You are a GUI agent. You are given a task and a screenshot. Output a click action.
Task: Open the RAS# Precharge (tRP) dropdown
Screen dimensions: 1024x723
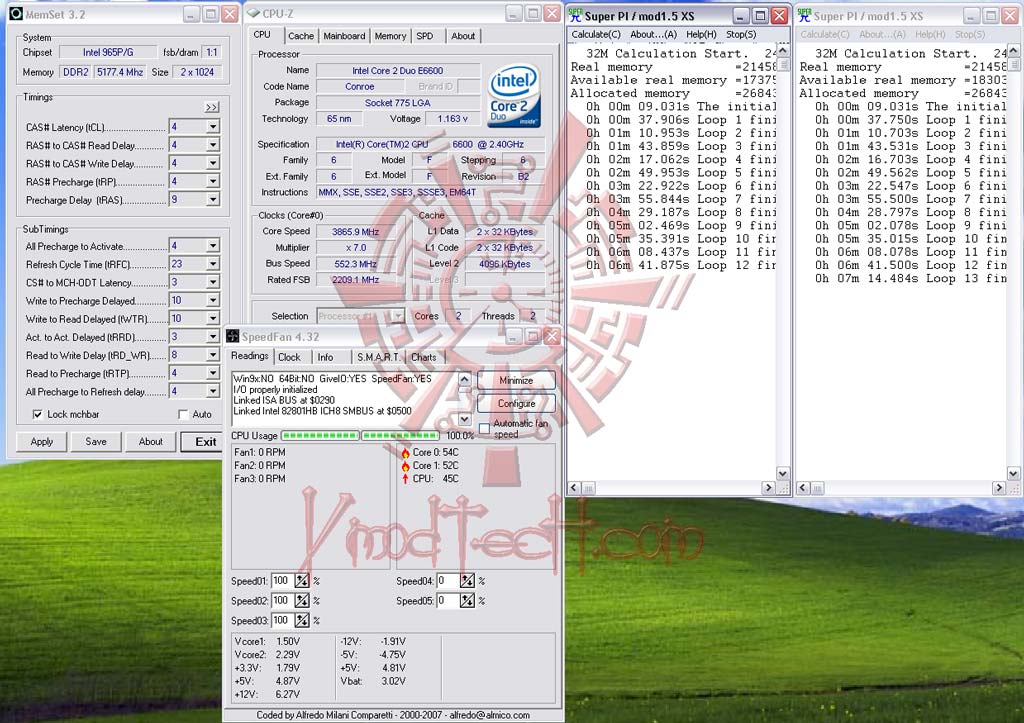213,182
